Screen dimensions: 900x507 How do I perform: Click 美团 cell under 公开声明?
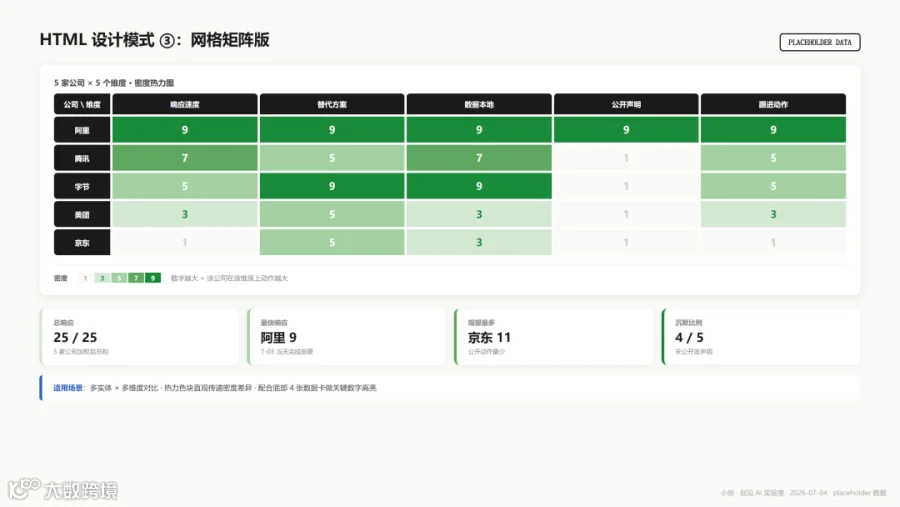pyautogui.click(x=626, y=214)
